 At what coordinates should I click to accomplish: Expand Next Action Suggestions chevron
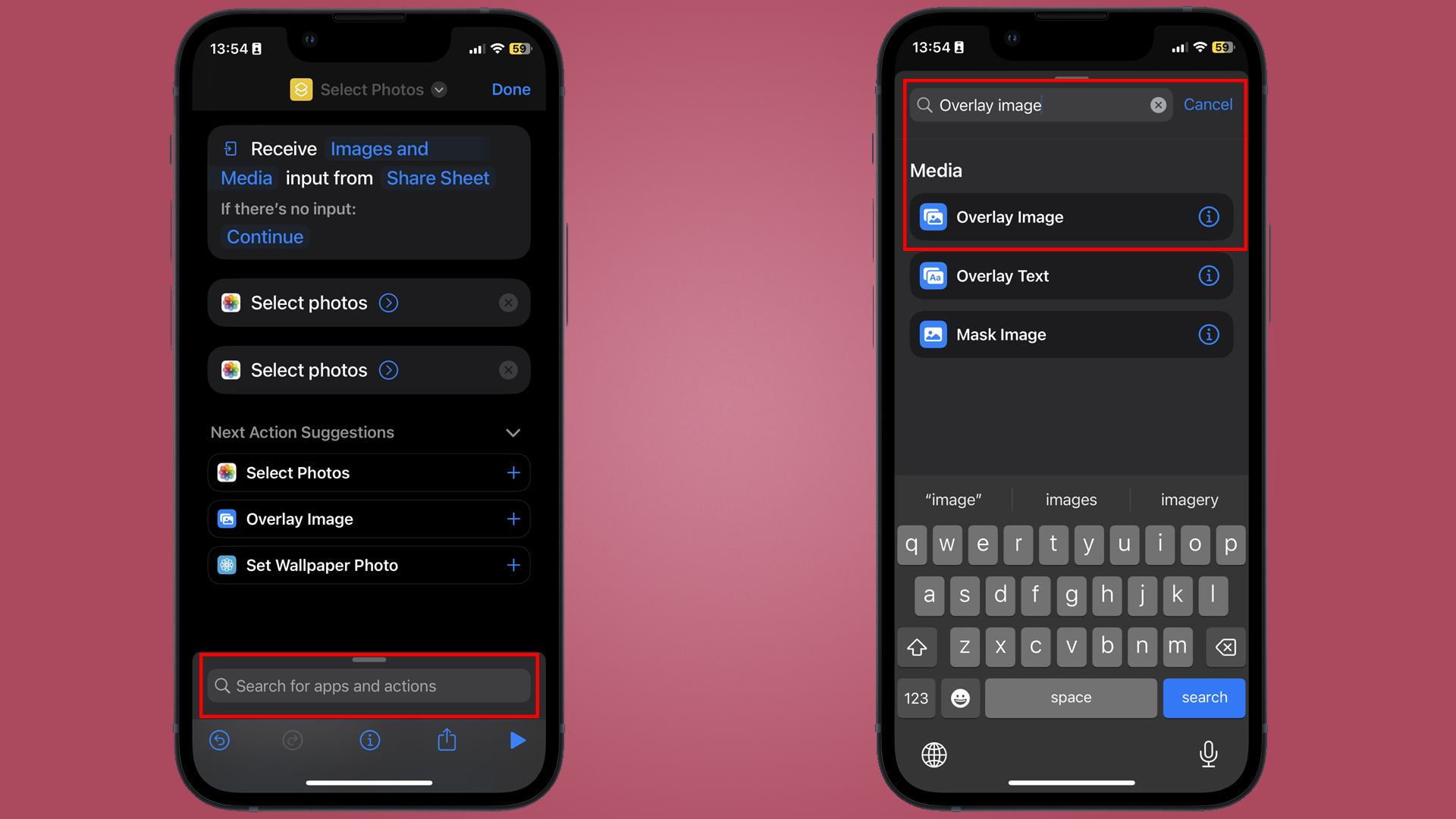513,431
